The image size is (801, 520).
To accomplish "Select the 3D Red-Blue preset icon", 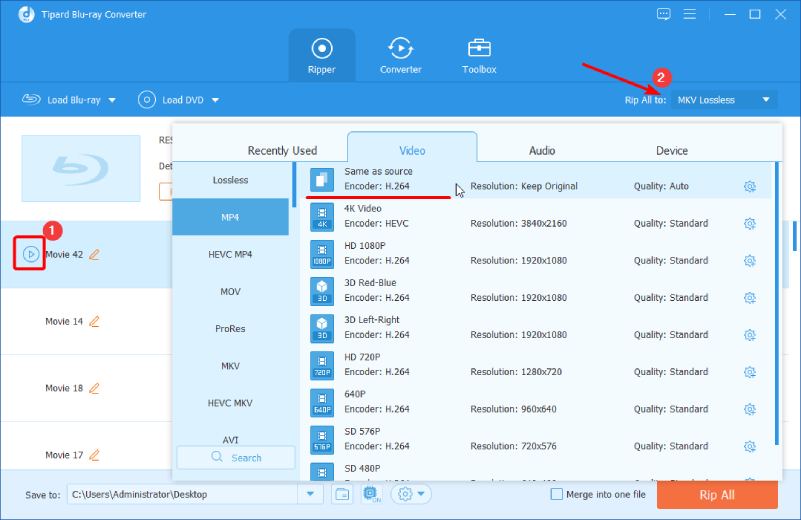I will point(322,292).
